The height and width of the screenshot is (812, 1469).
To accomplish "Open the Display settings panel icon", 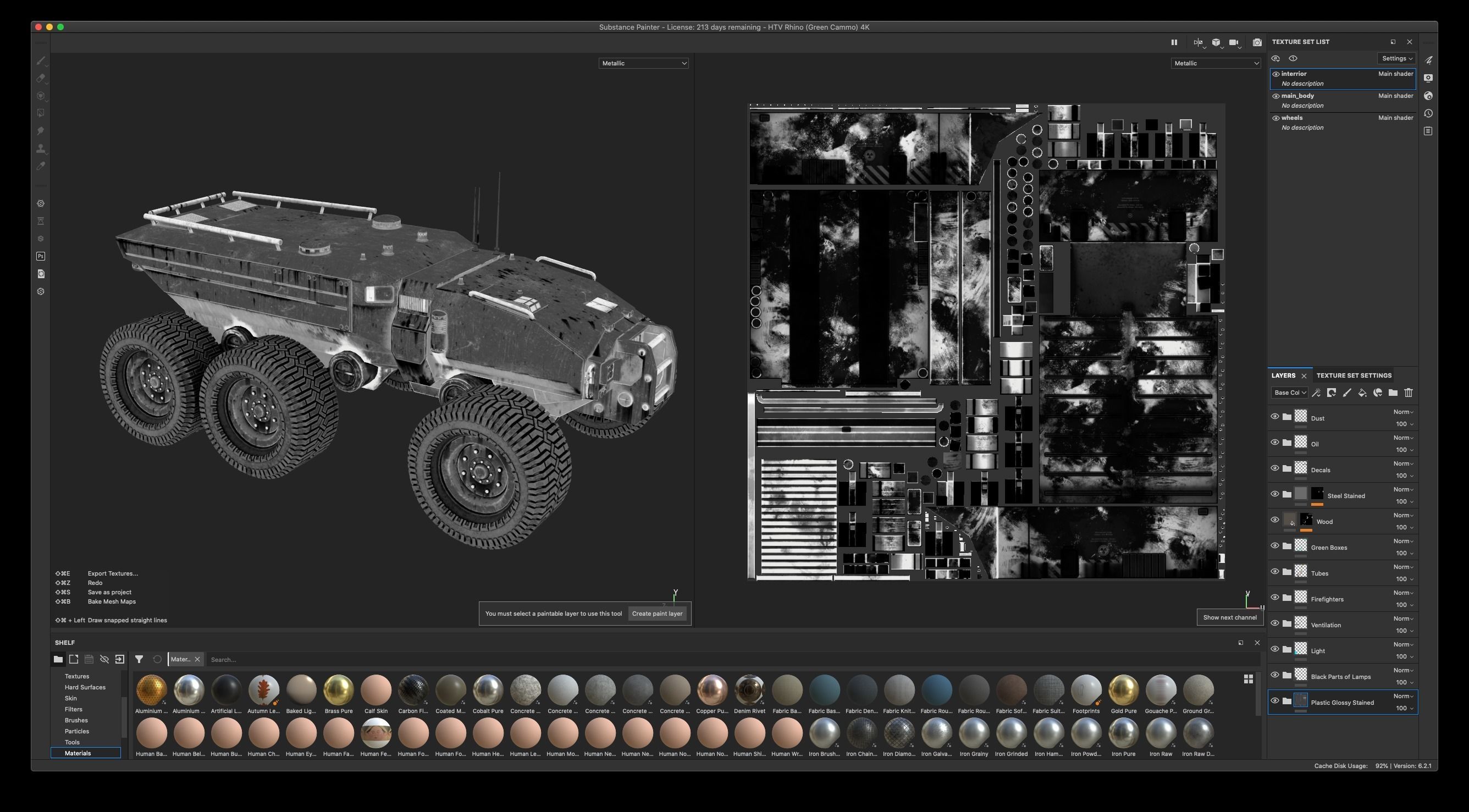I will [1428, 78].
